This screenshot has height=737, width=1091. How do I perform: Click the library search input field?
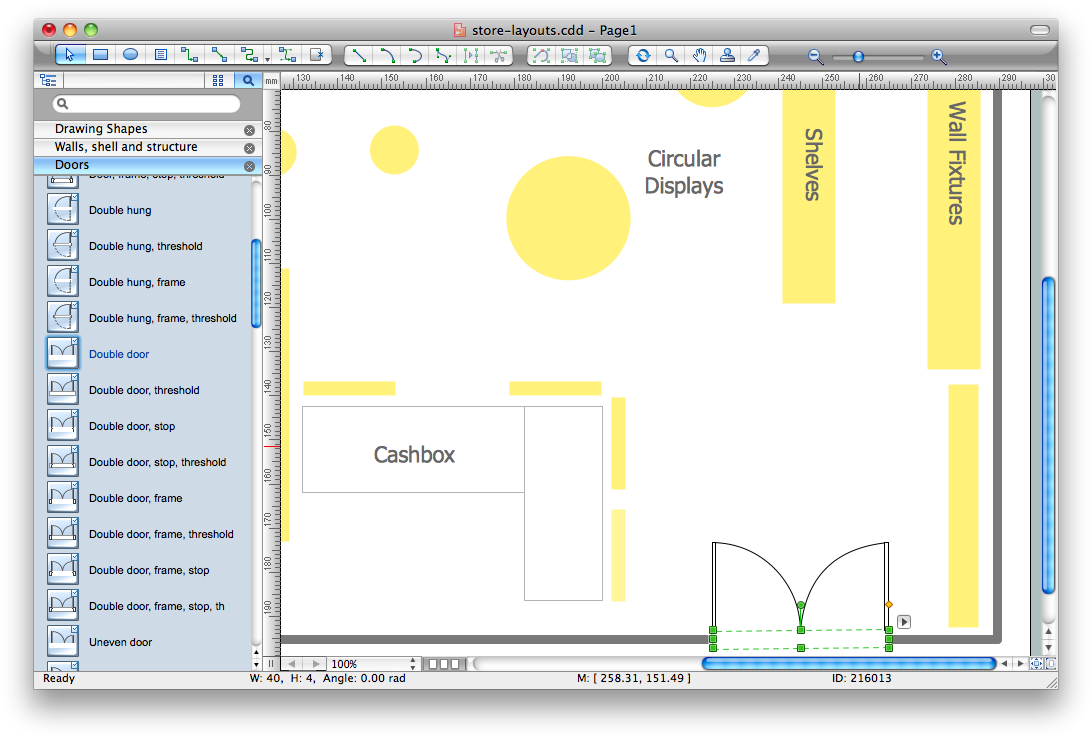tap(147, 104)
